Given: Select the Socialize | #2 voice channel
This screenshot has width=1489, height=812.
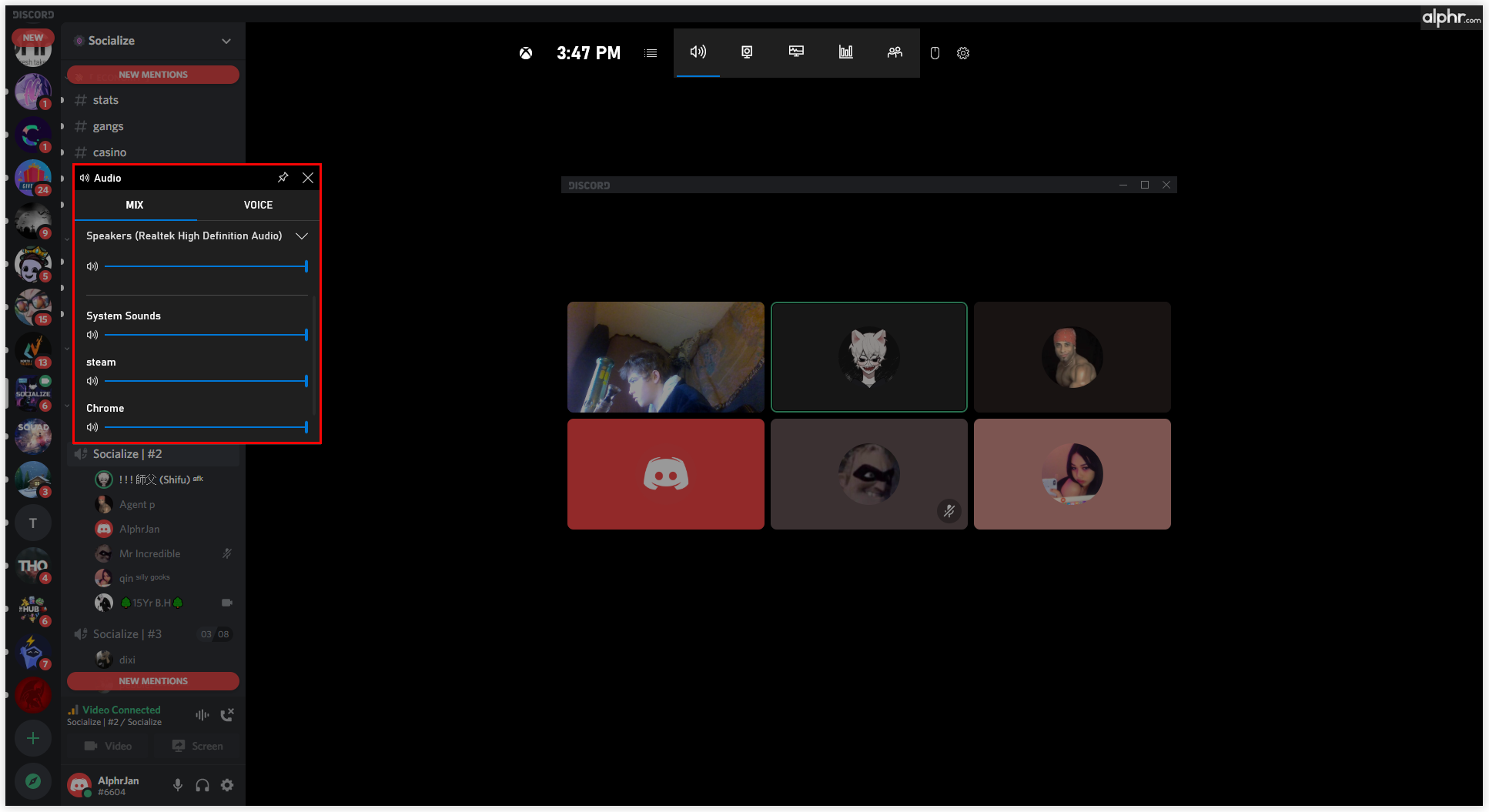Looking at the screenshot, I should (x=153, y=454).
